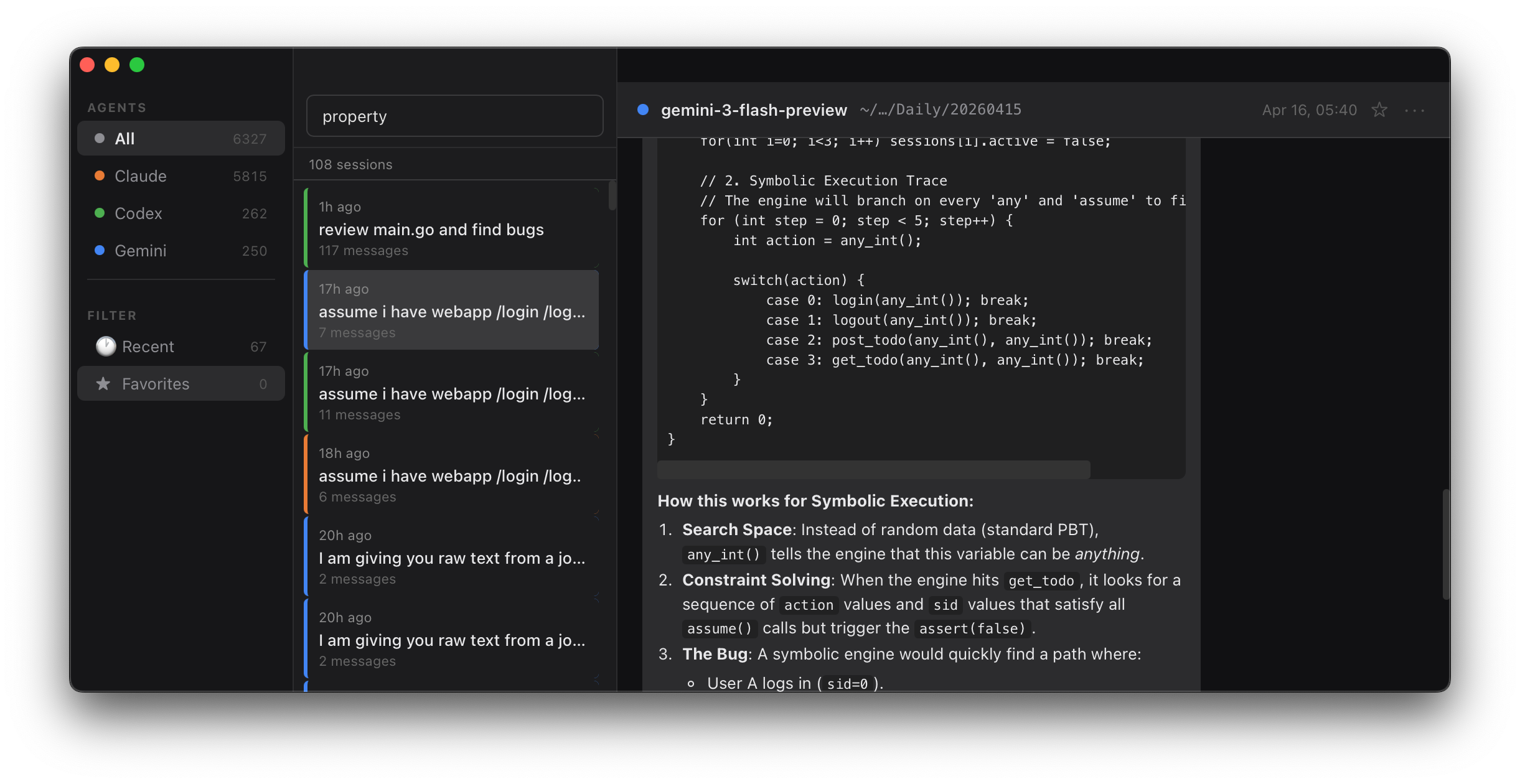This screenshot has width=1520, height=784.
Task: Enable the Recent filter
Action: pyautogui.click(x=148, y=346)
